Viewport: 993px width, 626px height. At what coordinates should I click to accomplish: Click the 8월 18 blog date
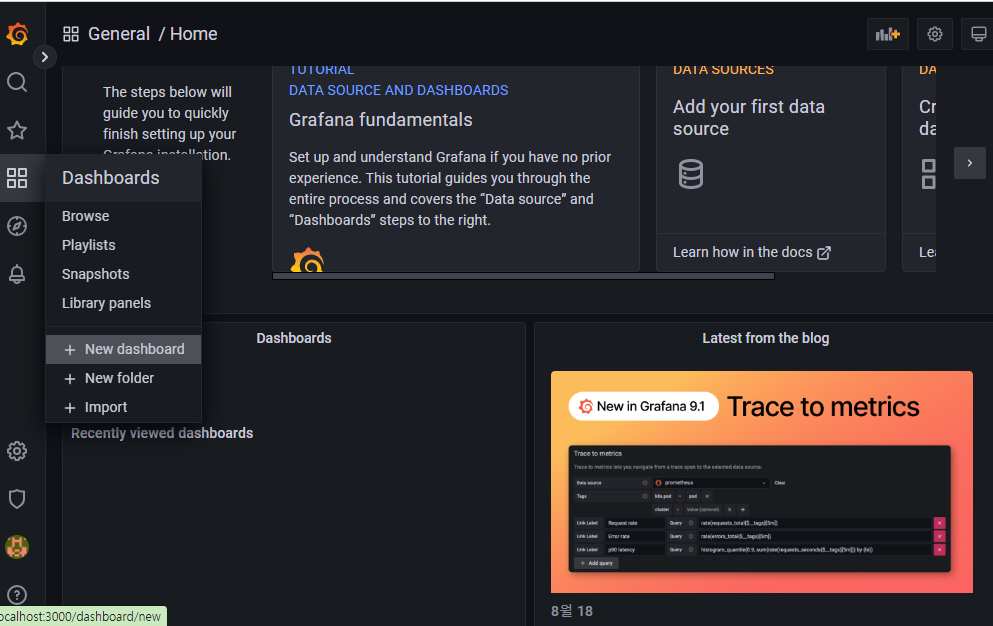572,611
